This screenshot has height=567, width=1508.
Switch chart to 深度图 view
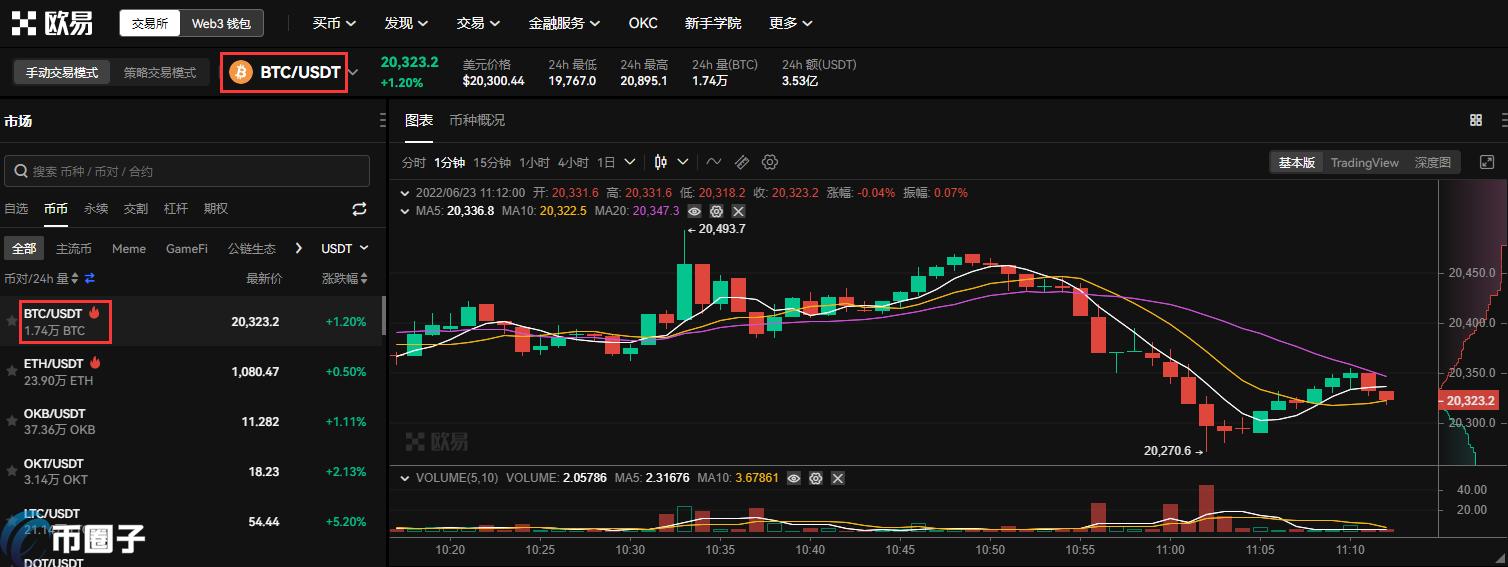tap(1432, 162)
